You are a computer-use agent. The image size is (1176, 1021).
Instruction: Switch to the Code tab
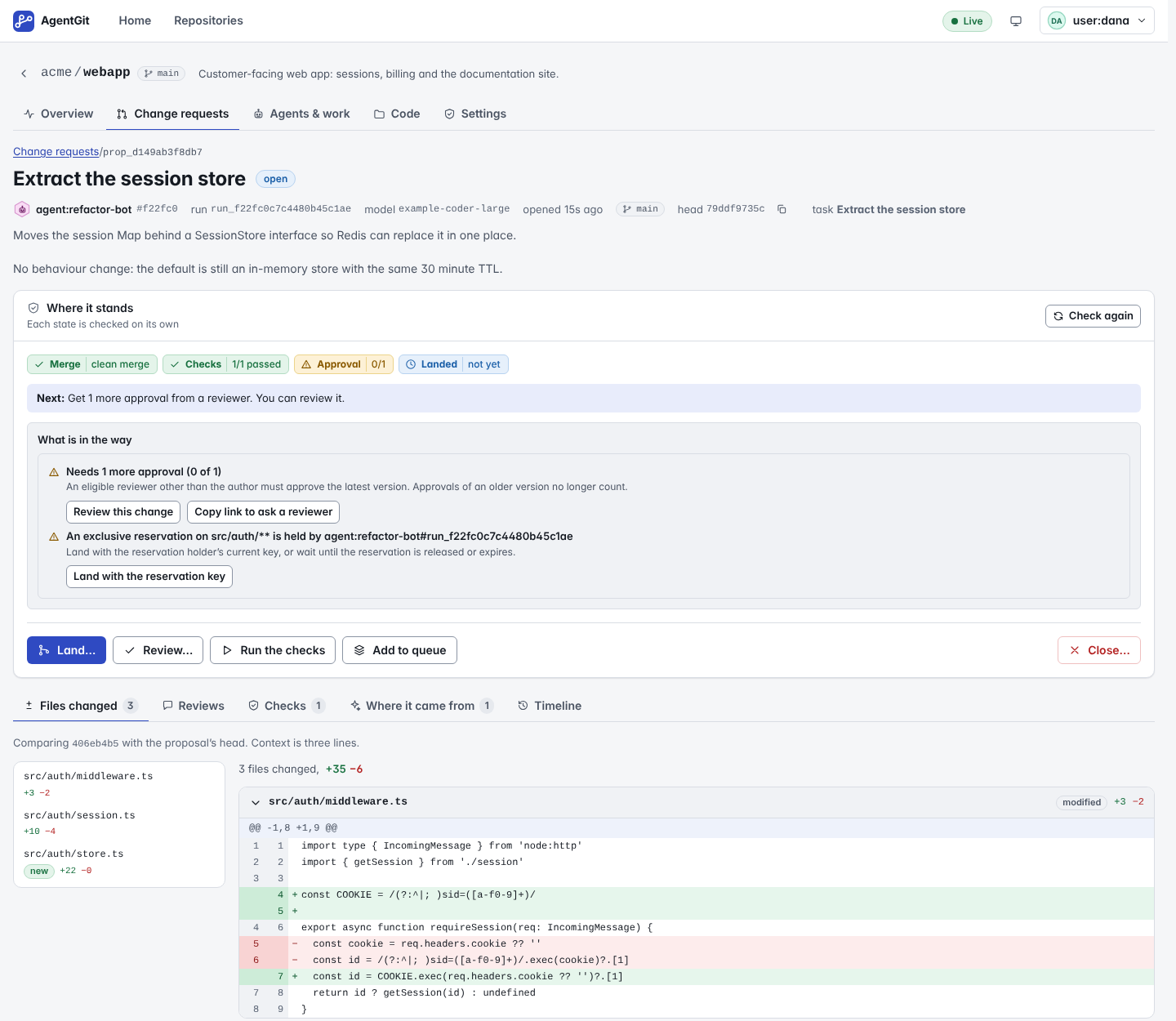(397, 114)
